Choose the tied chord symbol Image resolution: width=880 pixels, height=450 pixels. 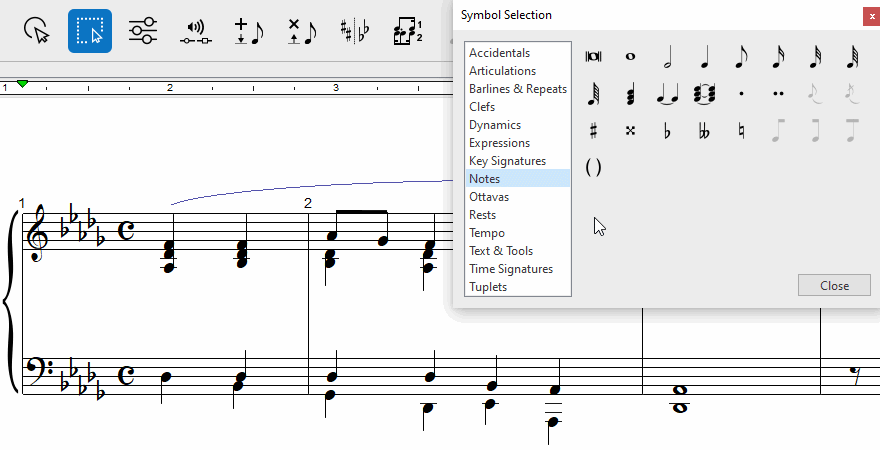704,94
